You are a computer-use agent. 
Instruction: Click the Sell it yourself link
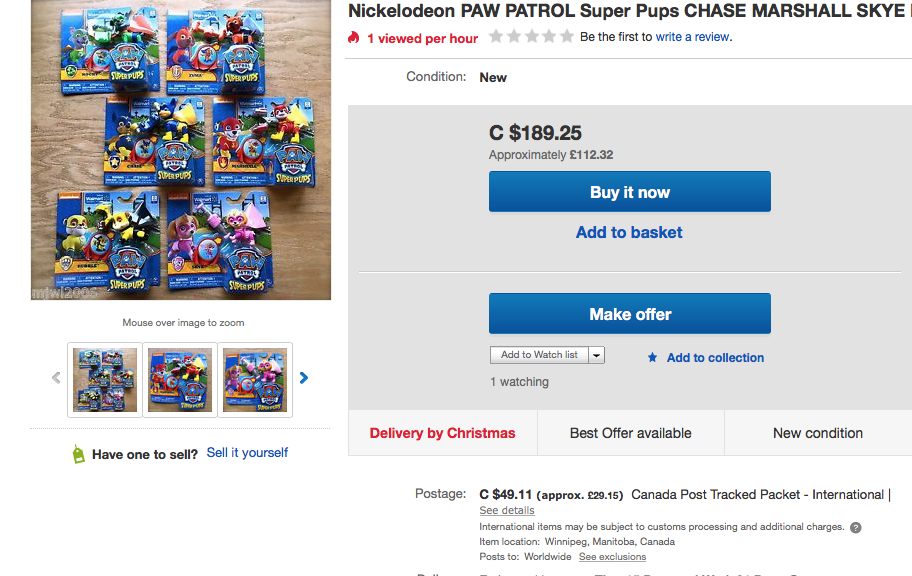click(247, 453)
